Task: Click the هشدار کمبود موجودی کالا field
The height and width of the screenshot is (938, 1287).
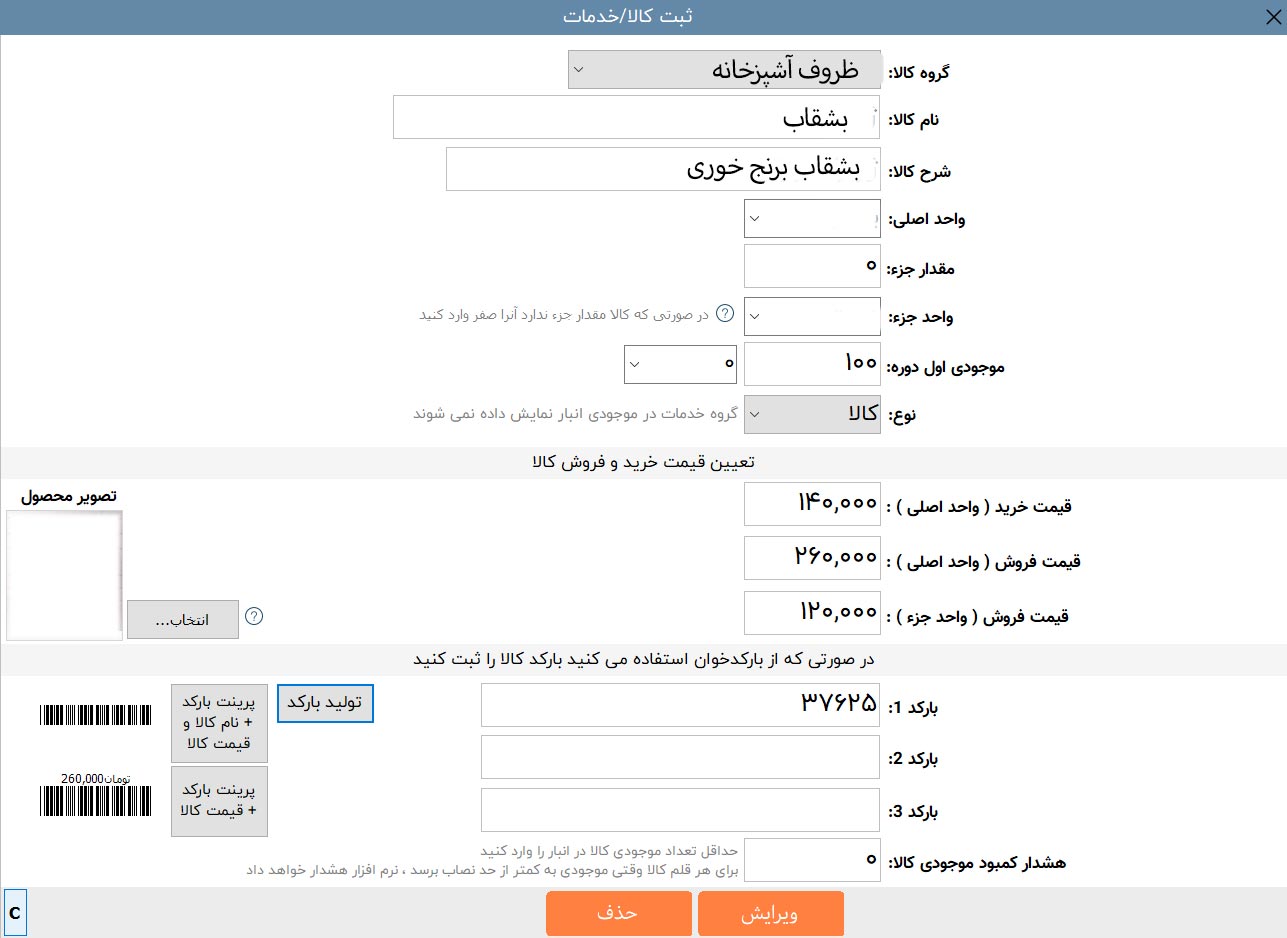Action: [812, 860]
